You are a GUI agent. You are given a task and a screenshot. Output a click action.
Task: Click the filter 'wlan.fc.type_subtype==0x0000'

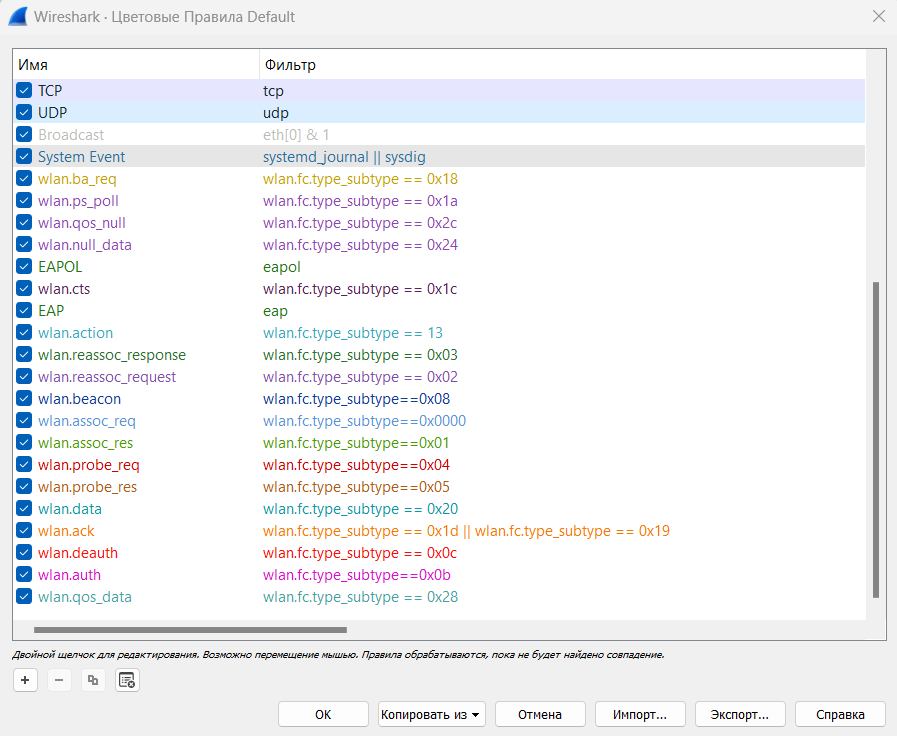pos(364,421)
